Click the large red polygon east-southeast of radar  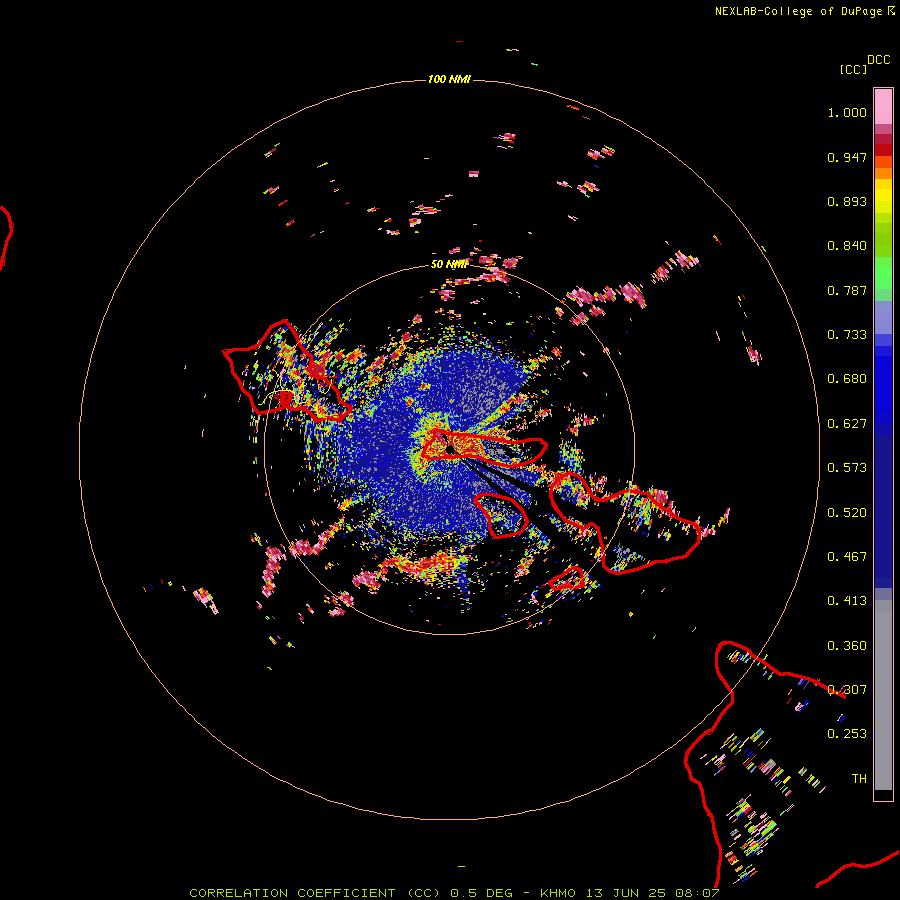(624, 522)
